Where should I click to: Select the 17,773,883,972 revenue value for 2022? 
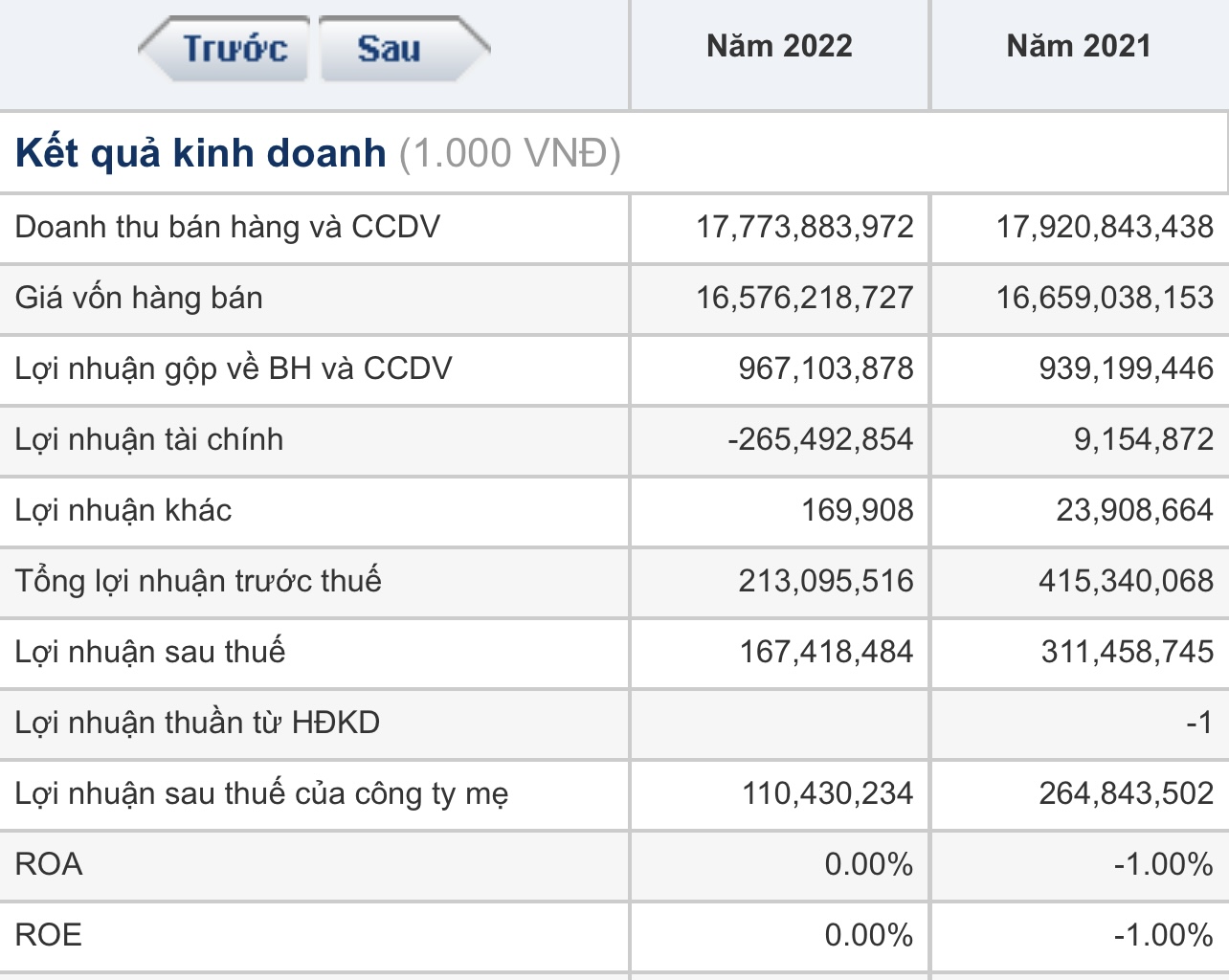pos(805,227)
